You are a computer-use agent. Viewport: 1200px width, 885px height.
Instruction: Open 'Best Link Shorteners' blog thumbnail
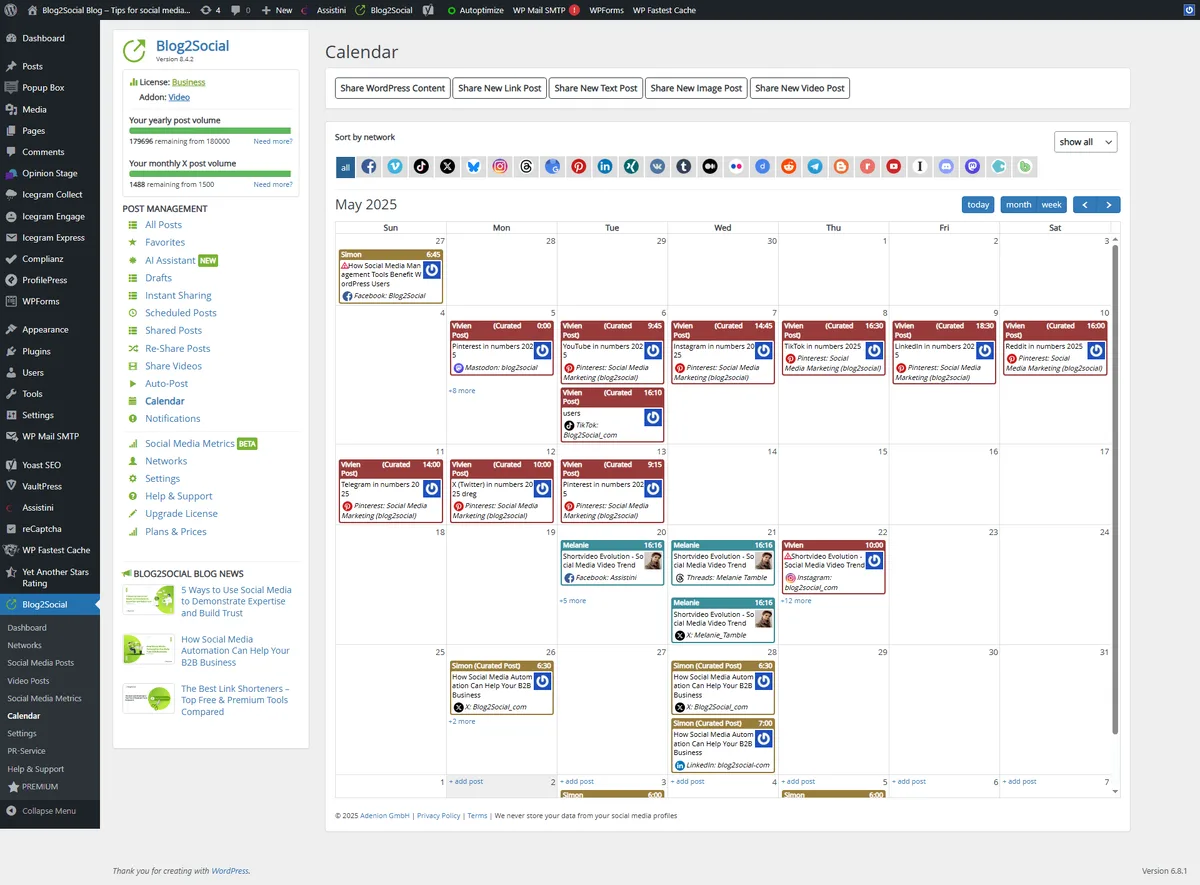148,698
